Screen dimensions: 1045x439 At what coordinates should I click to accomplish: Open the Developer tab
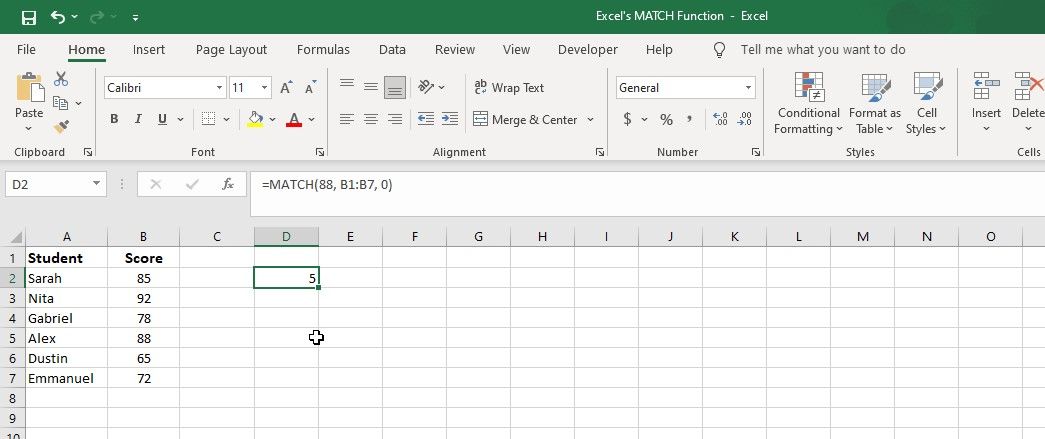[588, 49]
